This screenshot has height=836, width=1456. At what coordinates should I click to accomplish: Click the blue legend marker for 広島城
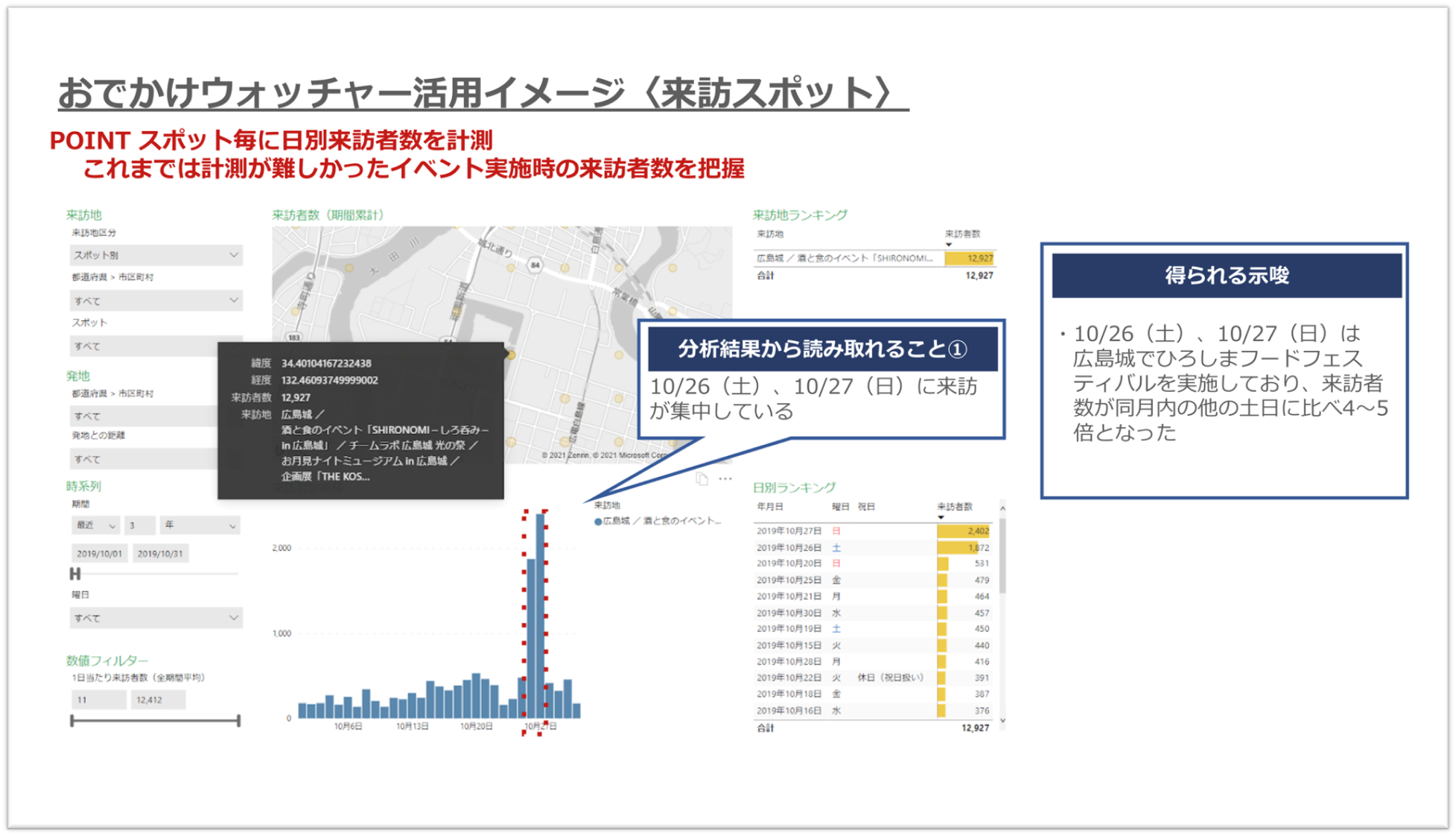pyautogui.click(x=597, y=522)
